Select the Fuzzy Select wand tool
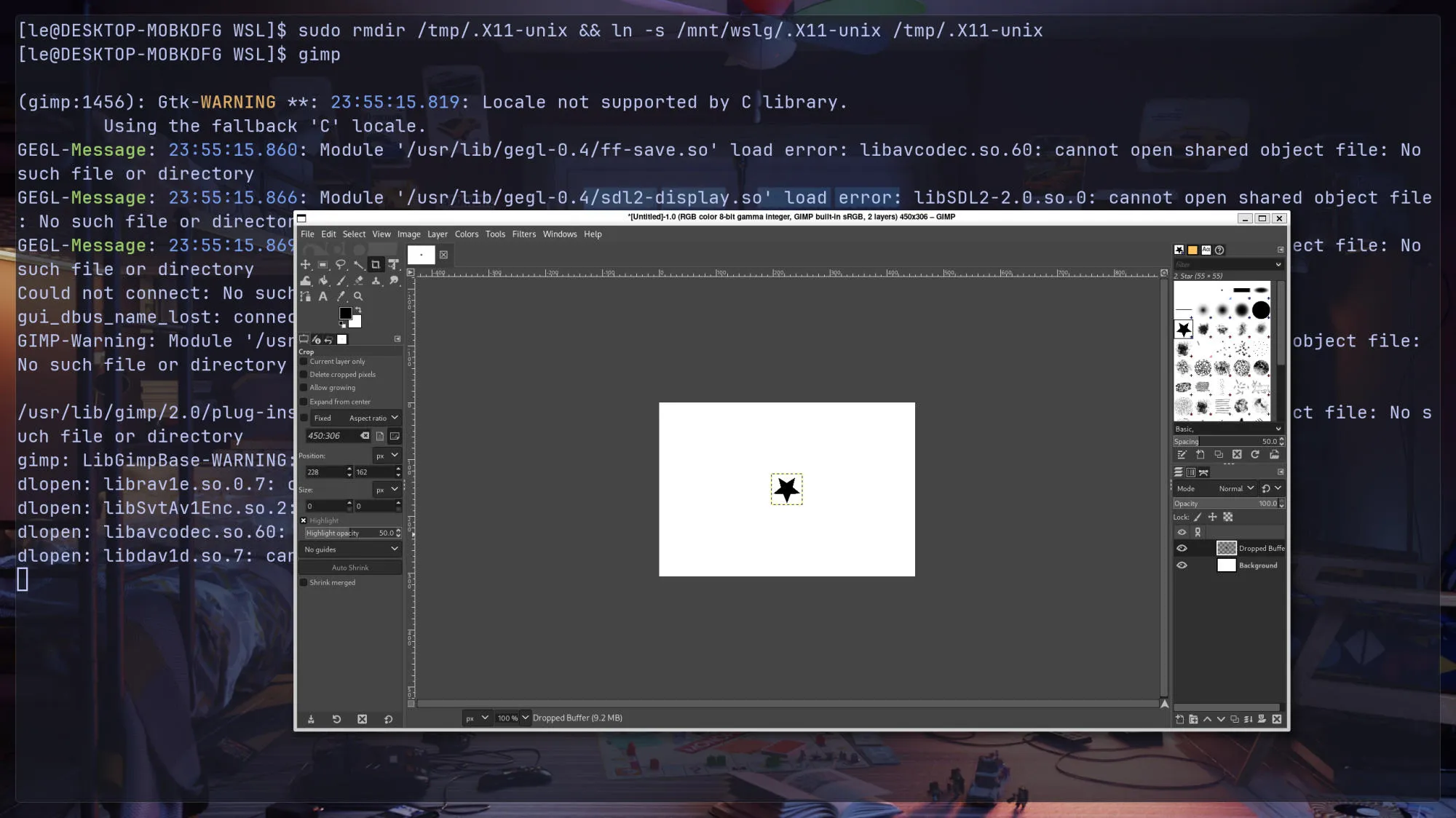The image size is (1456, 818). coord(358,265)
